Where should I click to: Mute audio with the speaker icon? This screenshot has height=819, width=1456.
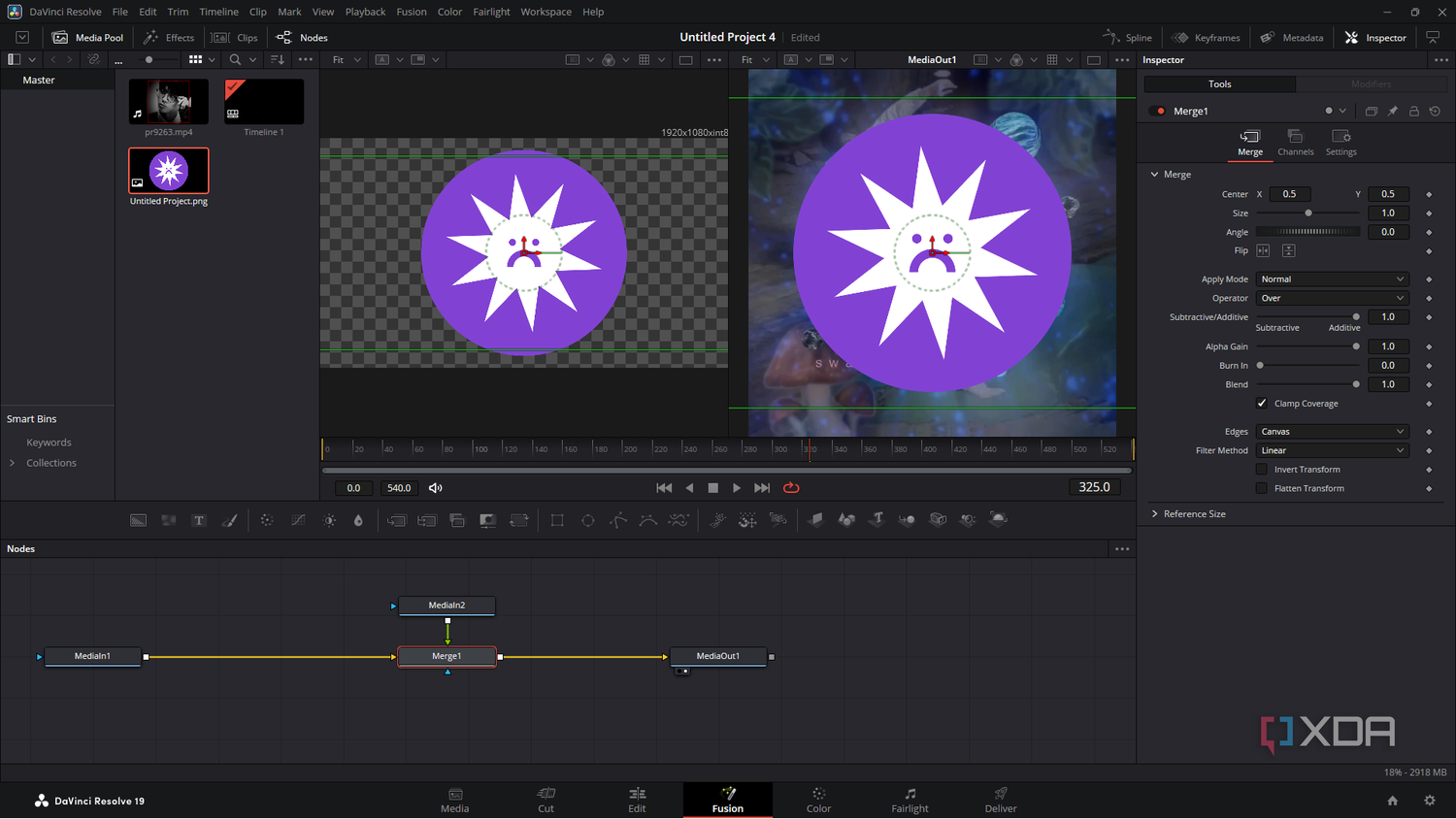click(436, 488)
